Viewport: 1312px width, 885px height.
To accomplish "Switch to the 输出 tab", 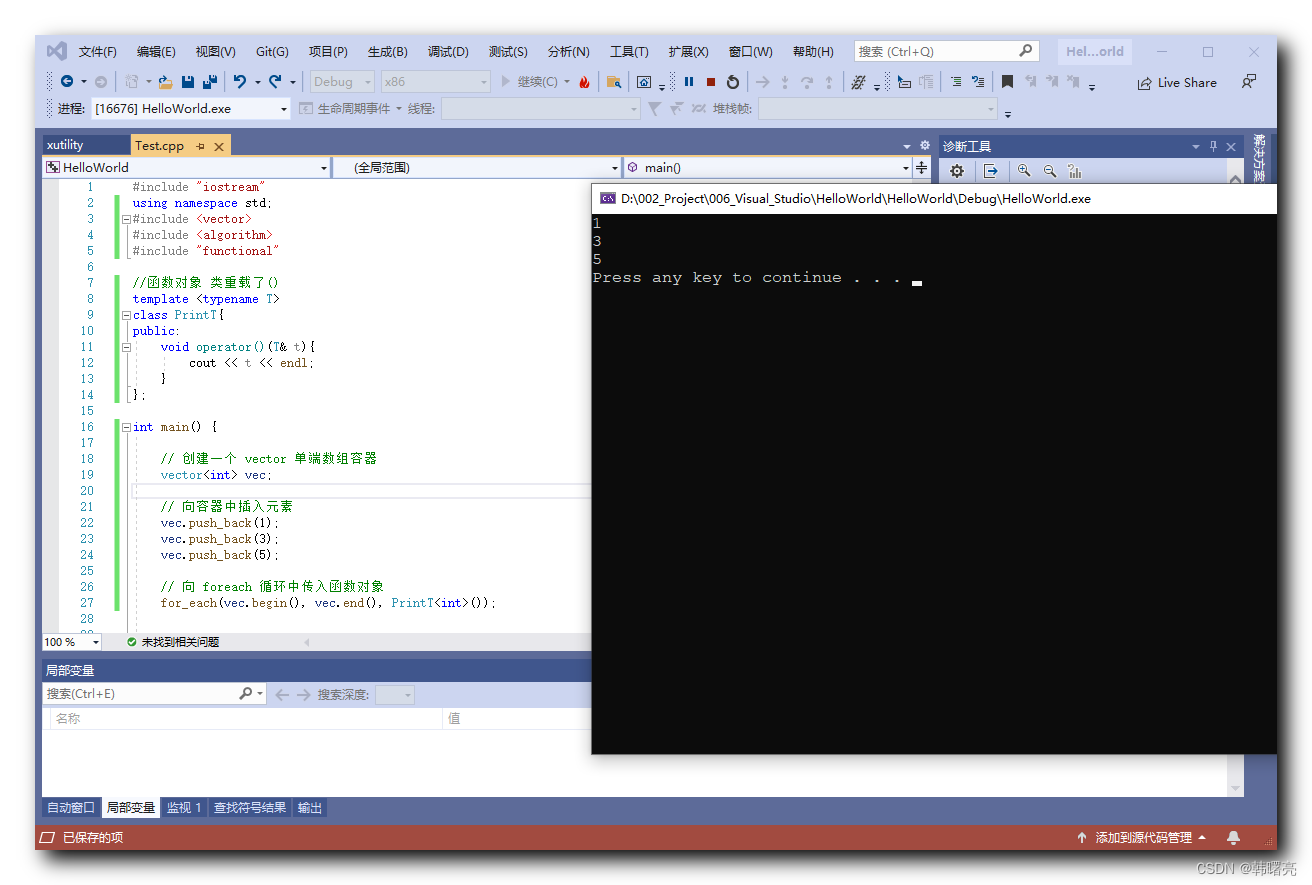I will click(309, 808).
